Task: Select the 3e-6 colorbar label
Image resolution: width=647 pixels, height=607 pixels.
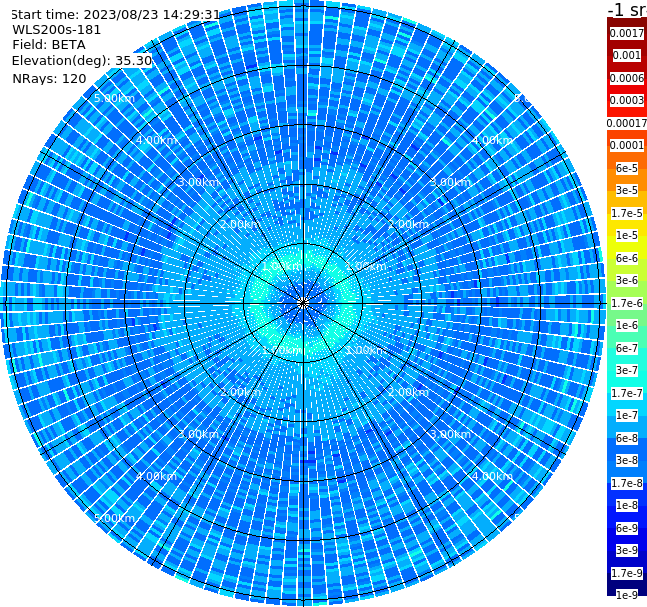Action: 627,280
